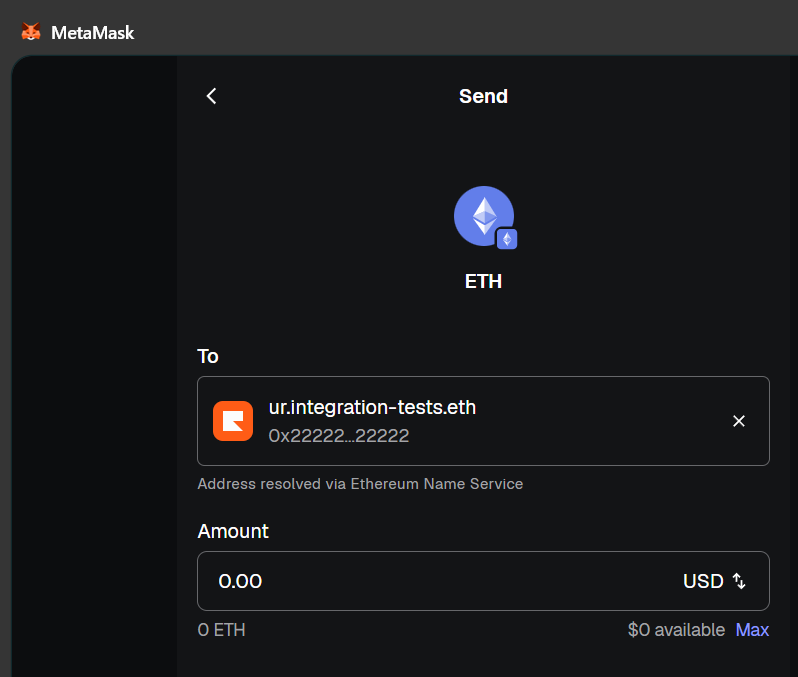Click 'Address resolved via Ethereum Name Service' note
798x677 pixels.
click(360, 484)
